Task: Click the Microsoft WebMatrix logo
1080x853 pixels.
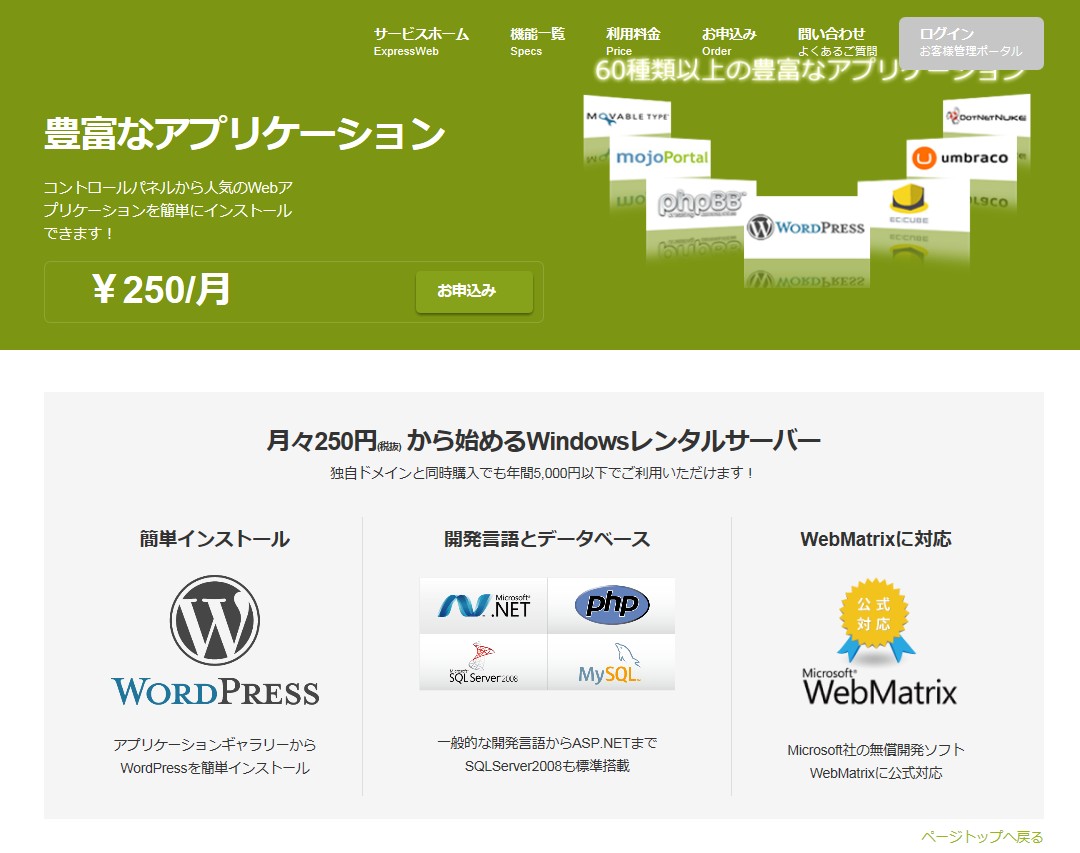Action: 880,687
